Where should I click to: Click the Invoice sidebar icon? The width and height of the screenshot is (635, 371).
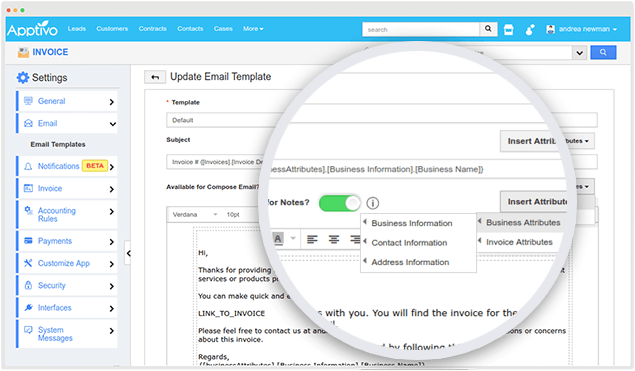[x=28, y=188]
